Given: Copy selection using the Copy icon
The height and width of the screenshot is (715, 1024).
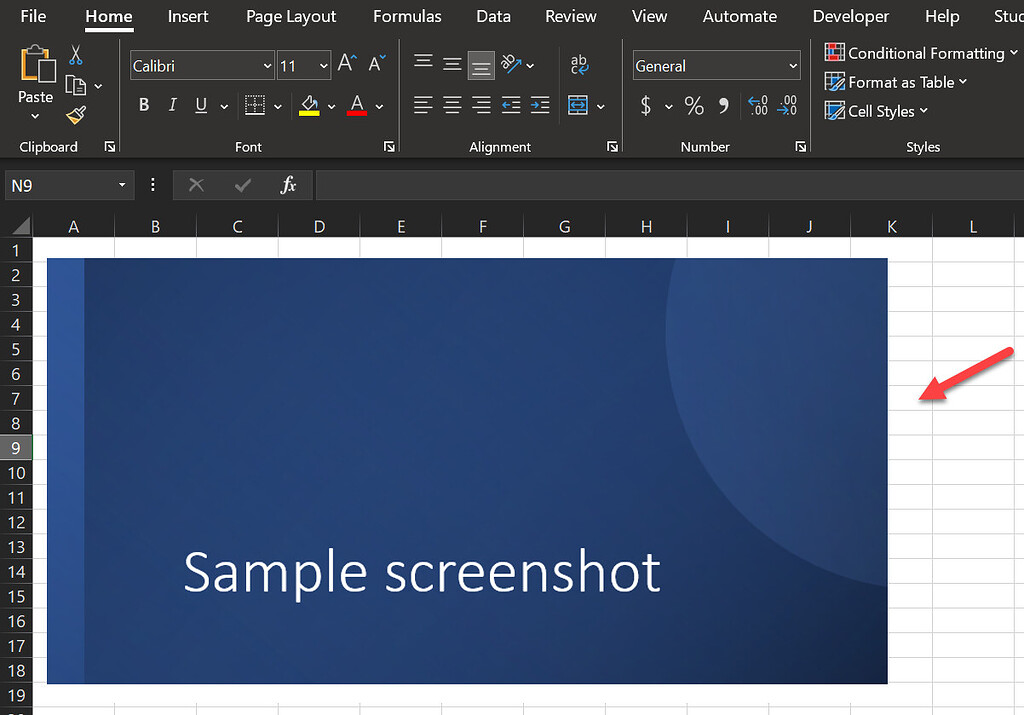Looking at the screenshot, I should [x=76, y=86].
